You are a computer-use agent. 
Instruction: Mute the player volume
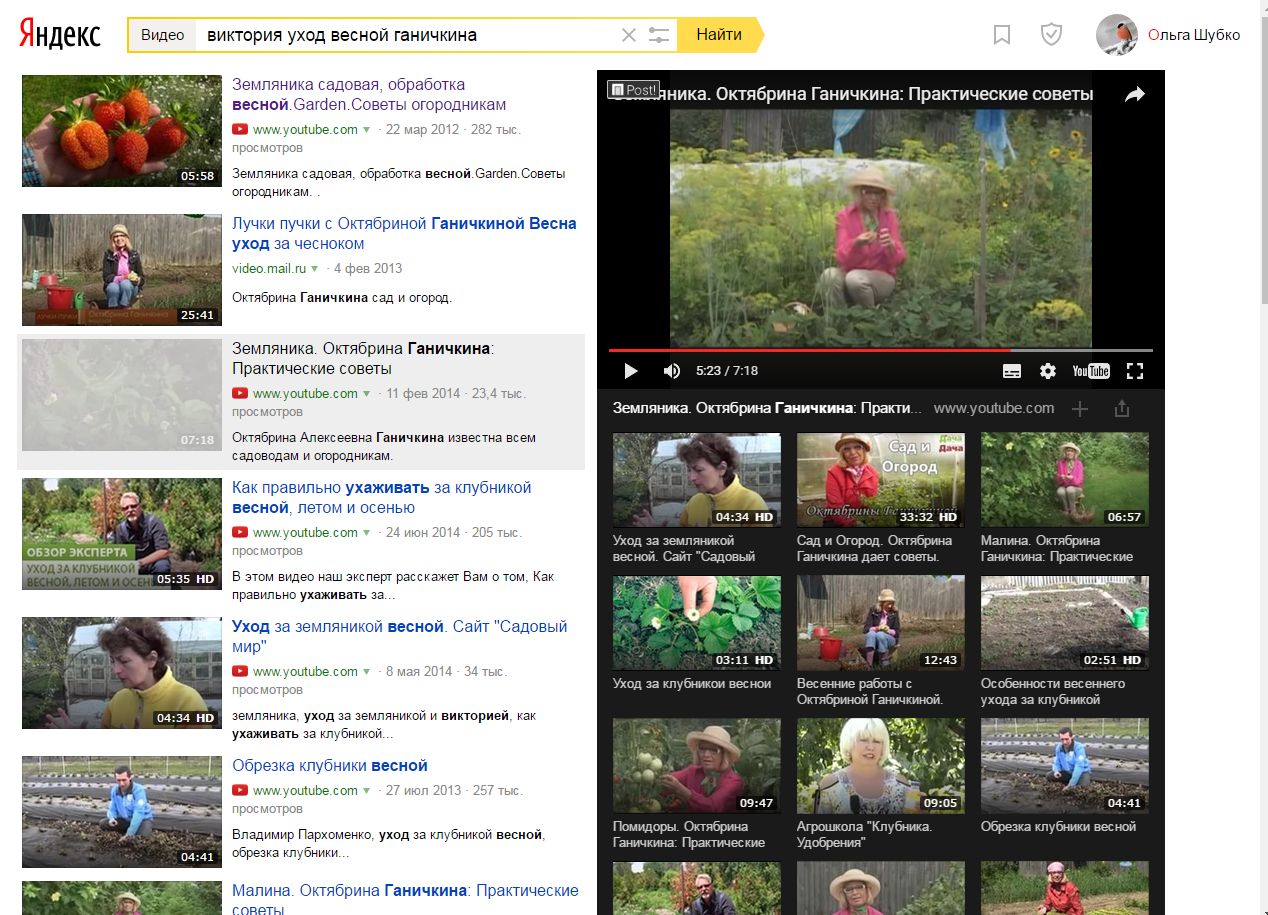pyautogui.click(x=671, y=371)
